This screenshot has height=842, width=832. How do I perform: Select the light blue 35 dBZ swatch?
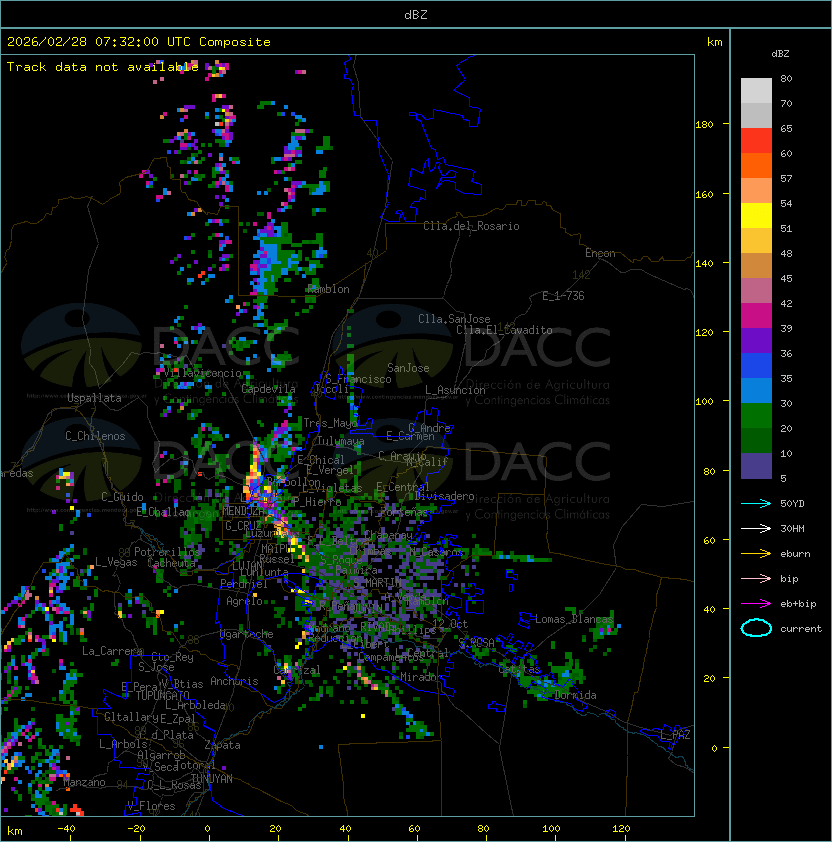click(756, 391)
